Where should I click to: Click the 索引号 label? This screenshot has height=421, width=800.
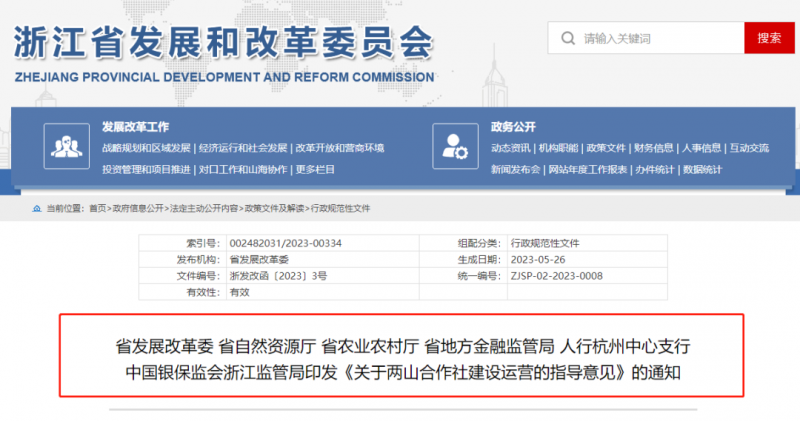[204, 243]
